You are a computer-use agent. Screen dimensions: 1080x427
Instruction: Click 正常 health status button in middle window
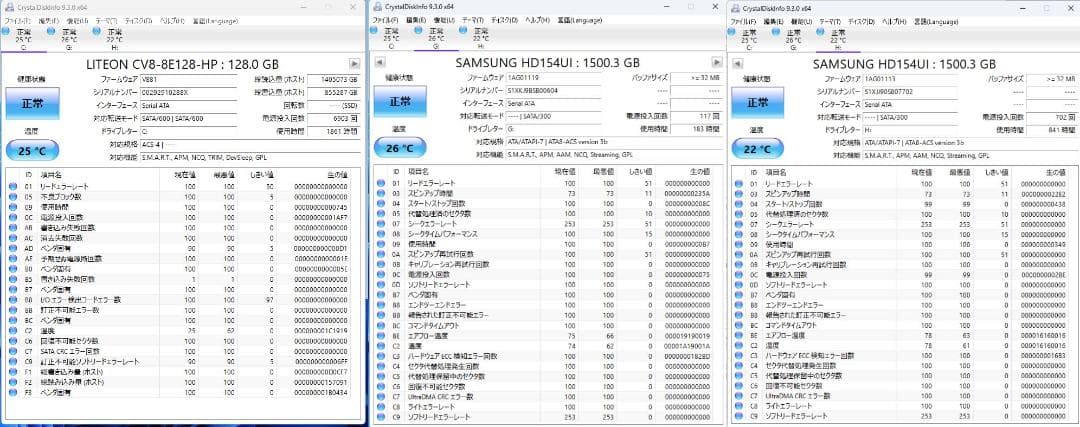coord(400,101)
